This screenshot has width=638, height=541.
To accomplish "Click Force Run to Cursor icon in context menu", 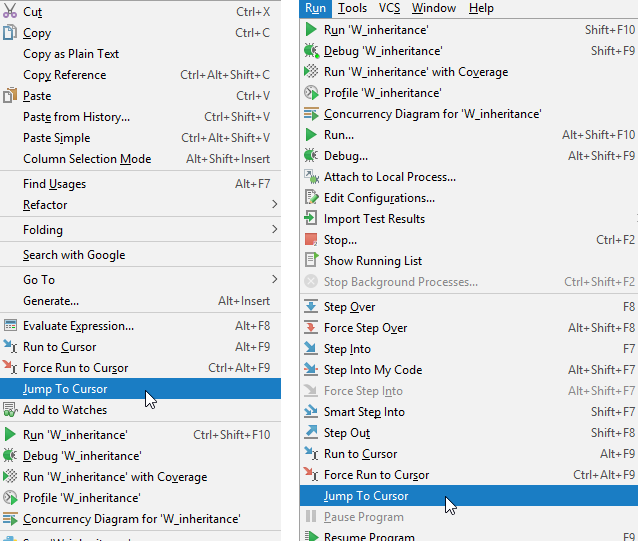I will (10, 367).
